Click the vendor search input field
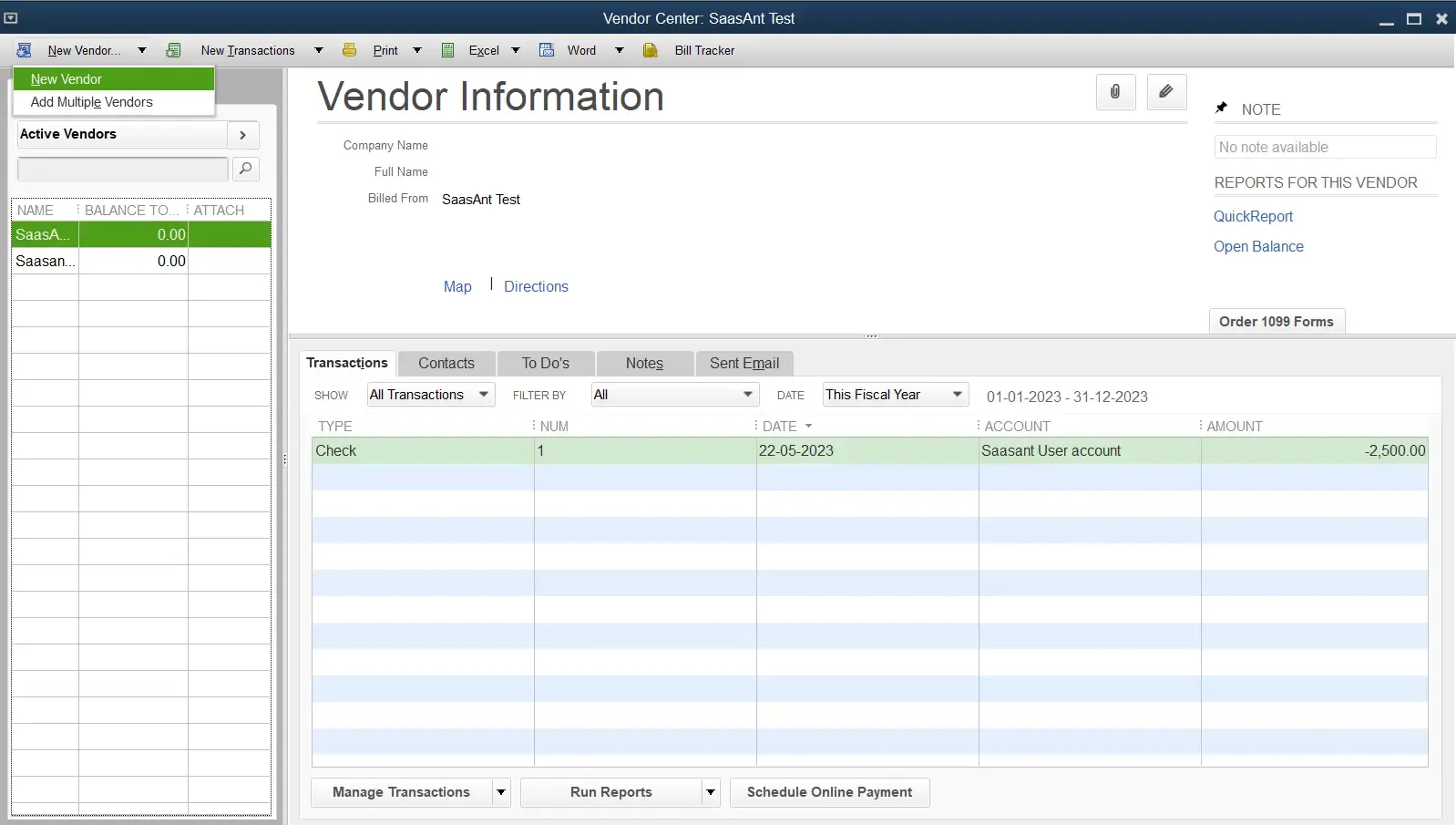This screenshot has width=1456, height=825. (x=123, y=169)
